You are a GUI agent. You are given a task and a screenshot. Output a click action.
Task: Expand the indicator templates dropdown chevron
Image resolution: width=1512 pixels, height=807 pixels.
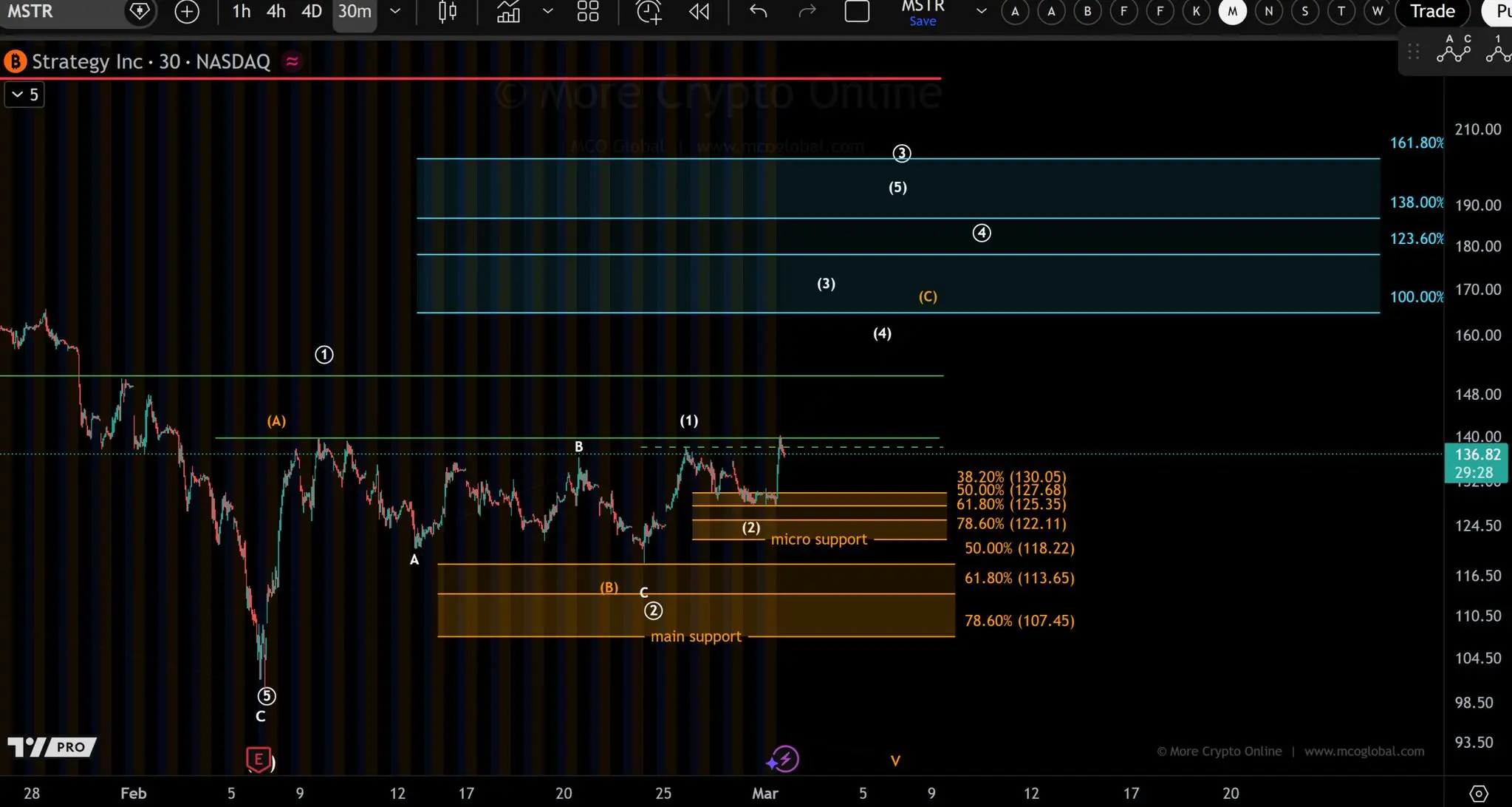click(x=547, y=11)
